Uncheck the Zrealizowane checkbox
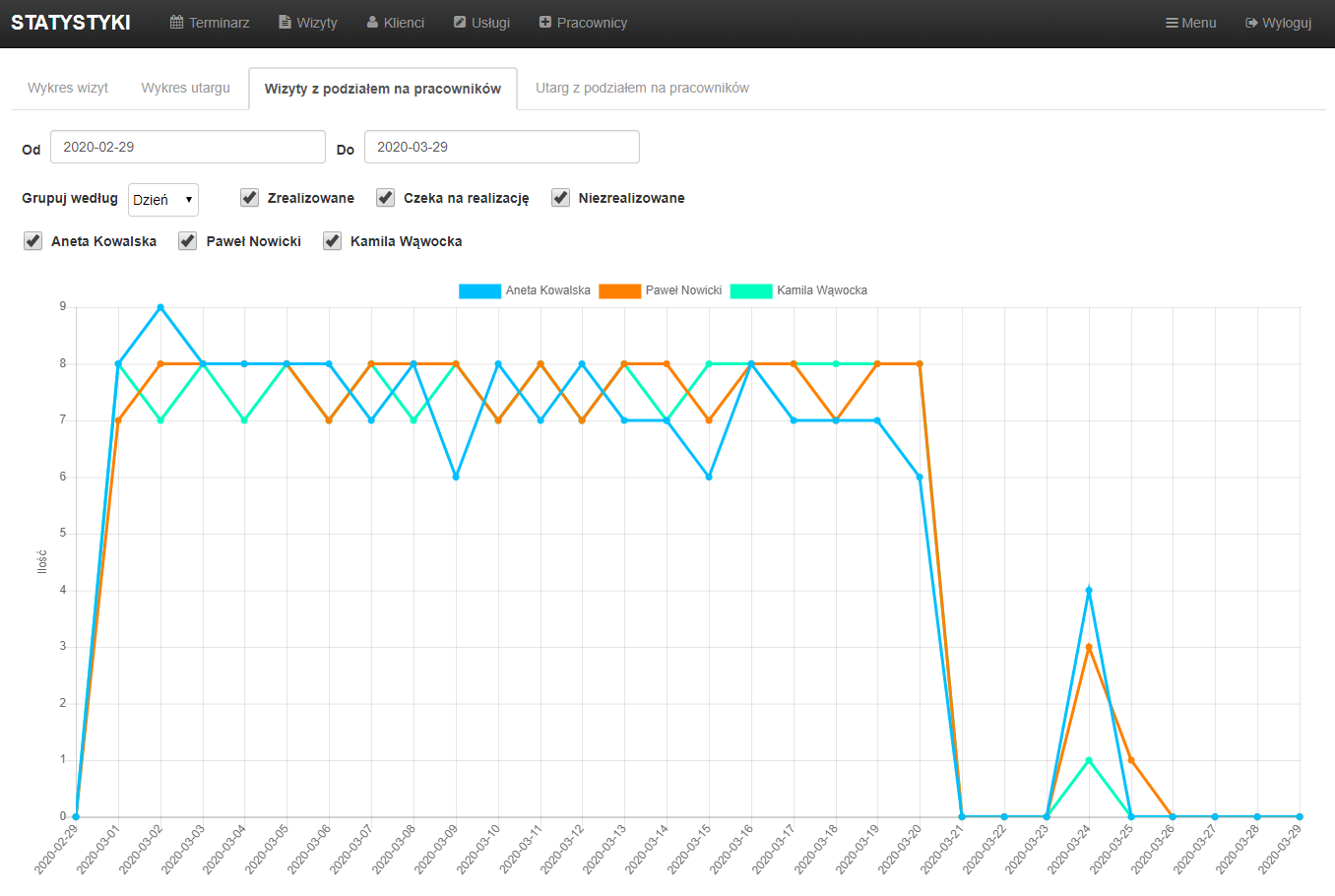The image size is (1335, 896). (250, 198)
